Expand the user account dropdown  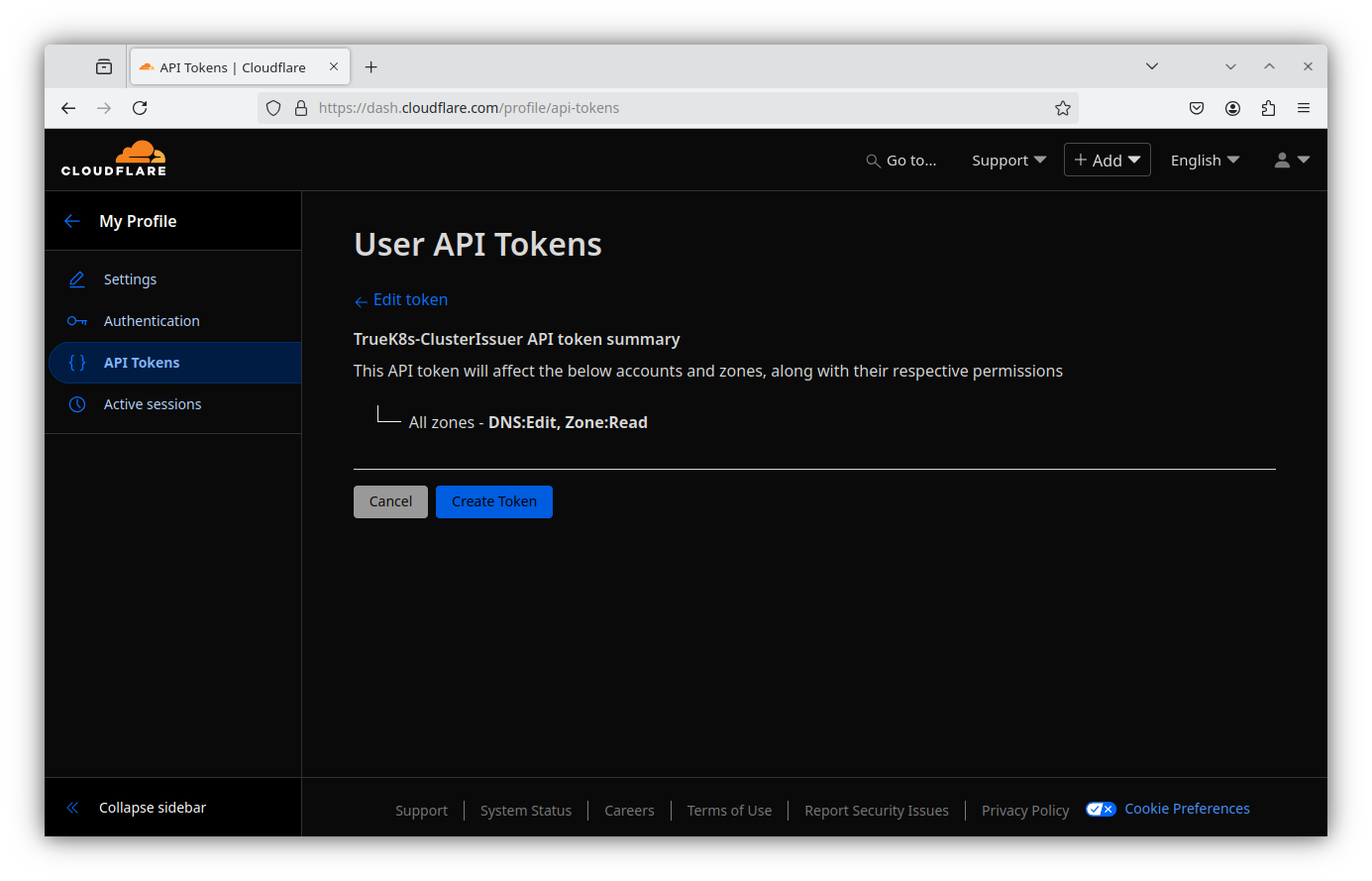1292,161
